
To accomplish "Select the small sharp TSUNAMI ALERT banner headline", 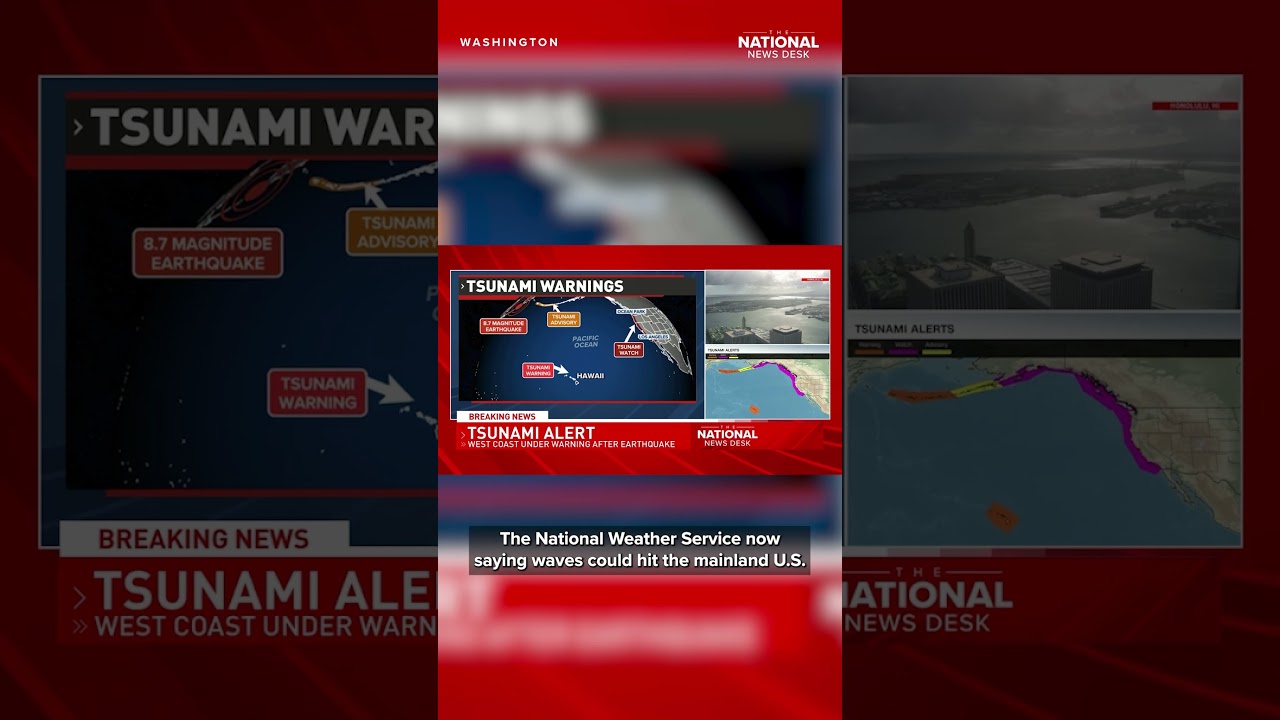I will pyautogui.click(x=531, y=433).
